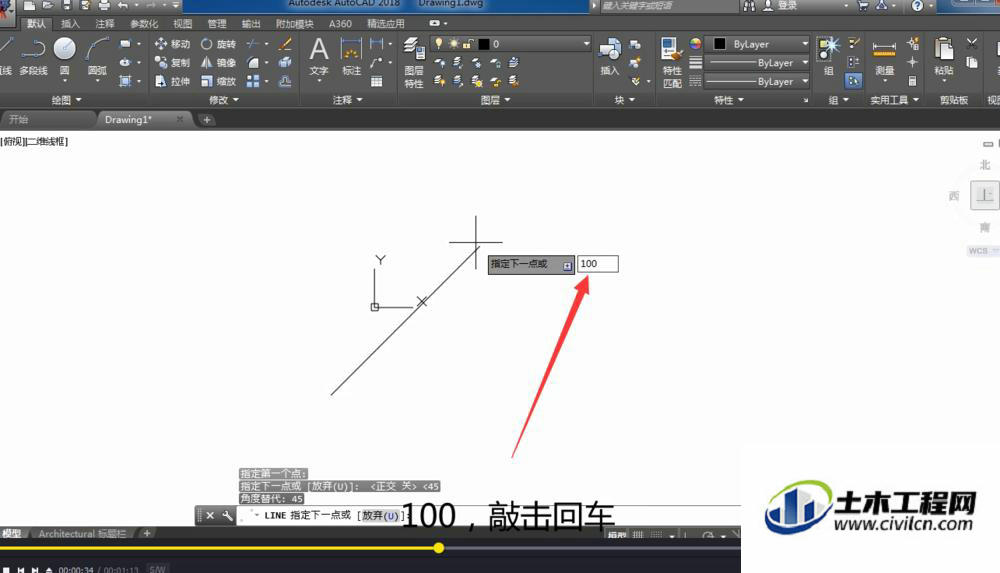This screenshot has width=1000, height=573.
Task: Activate the Mirror (镜像) tool
Action: coord(218,63)
